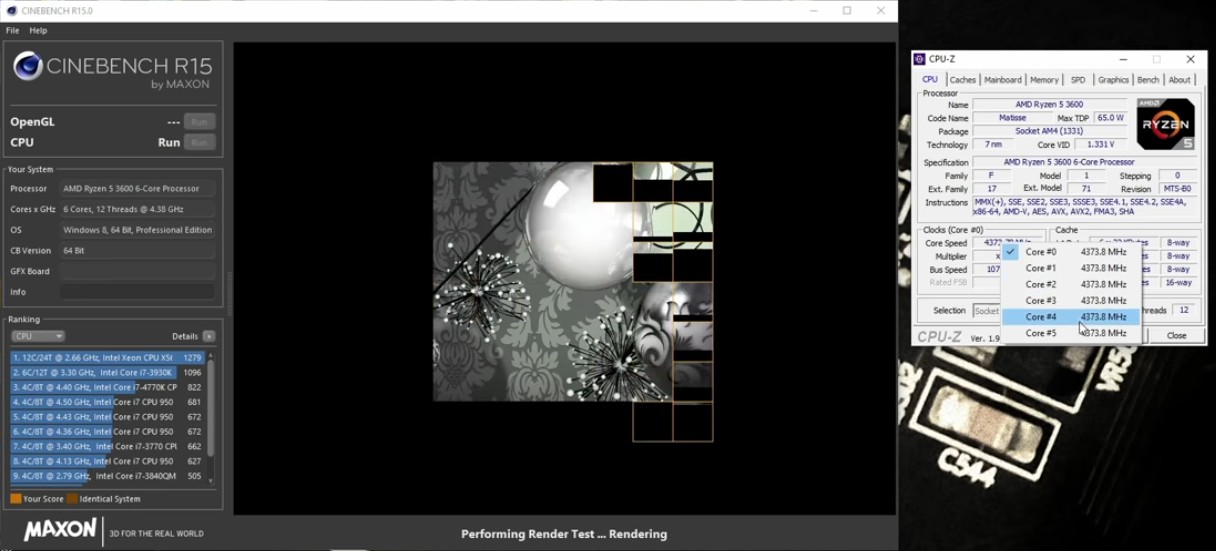Select ranking row i7-4770K score 822
The image size is (1216, 551).
pyautogui.click(x=107, y=387)
